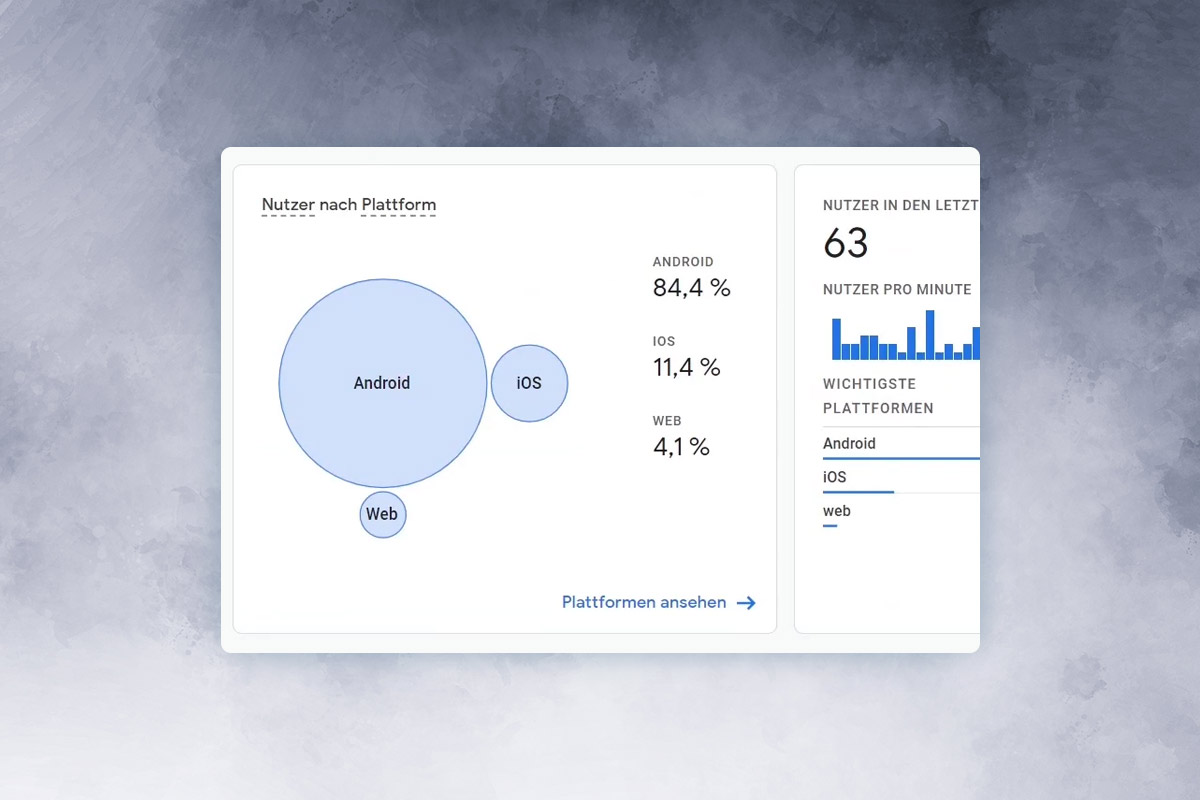The height and width of the screenshot is (800, 1200).
Task: Click the realtime user count 63
Action: point(846,243)
